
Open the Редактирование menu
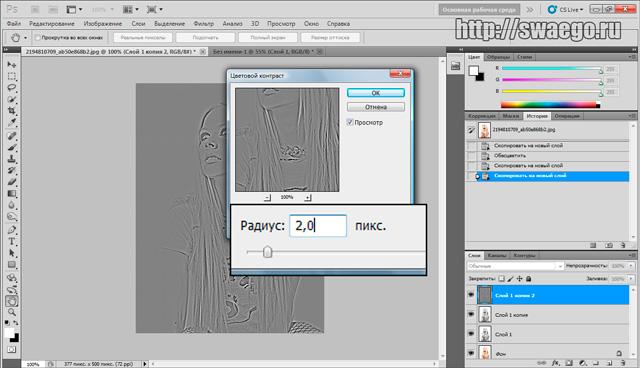point(52,24)
